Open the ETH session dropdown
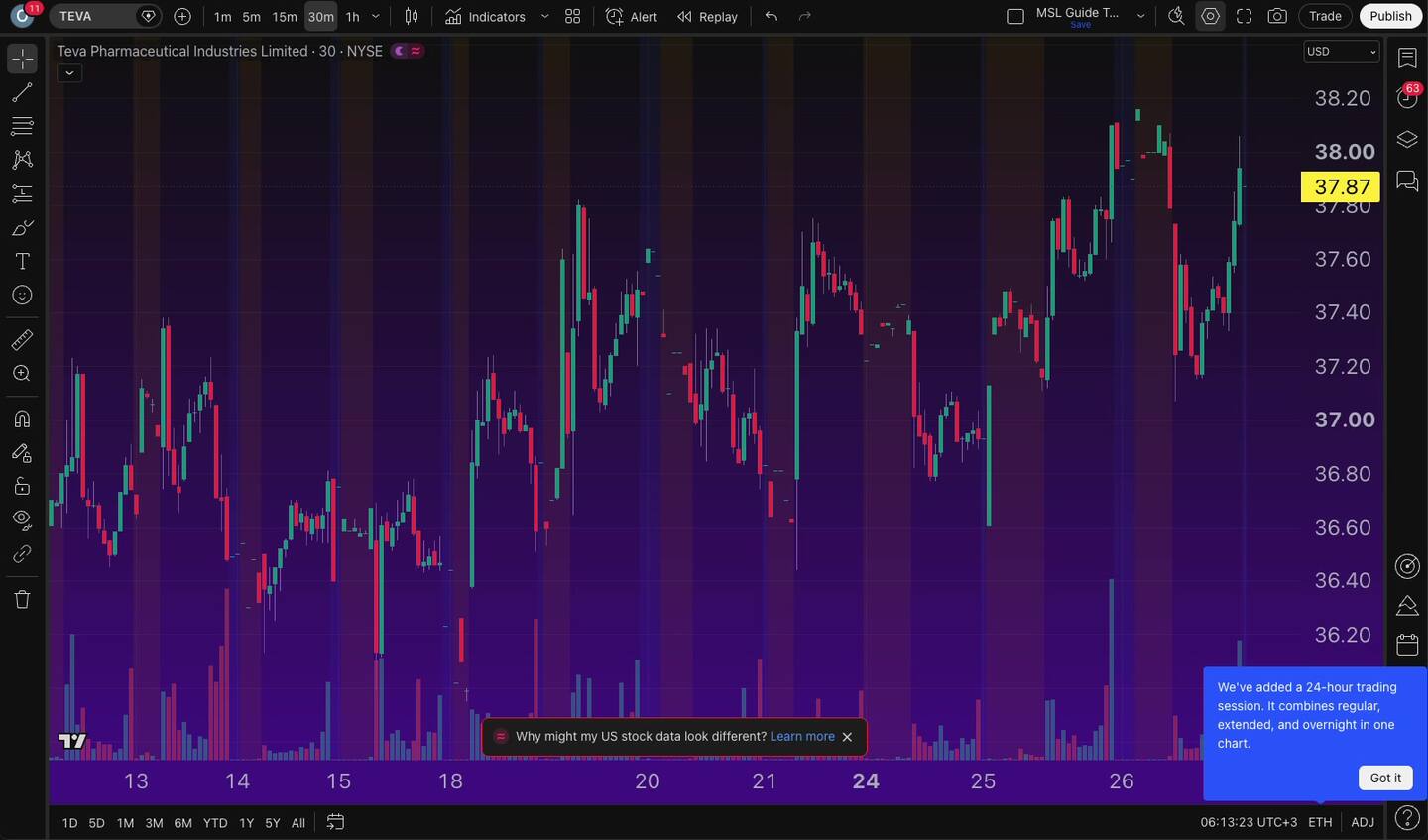This screenshot has height=840, width=1428. point(1320,822)
